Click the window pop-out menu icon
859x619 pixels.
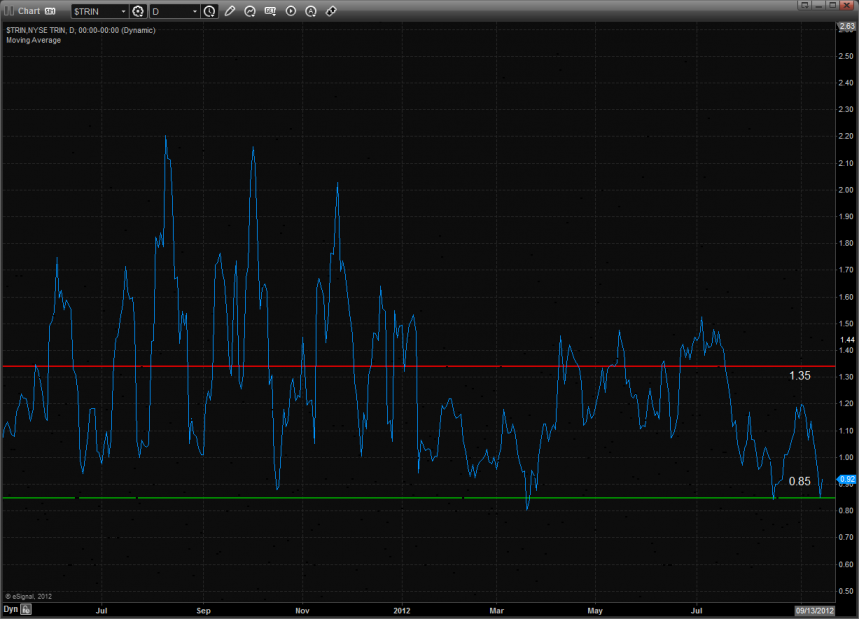tap(804, 5)
